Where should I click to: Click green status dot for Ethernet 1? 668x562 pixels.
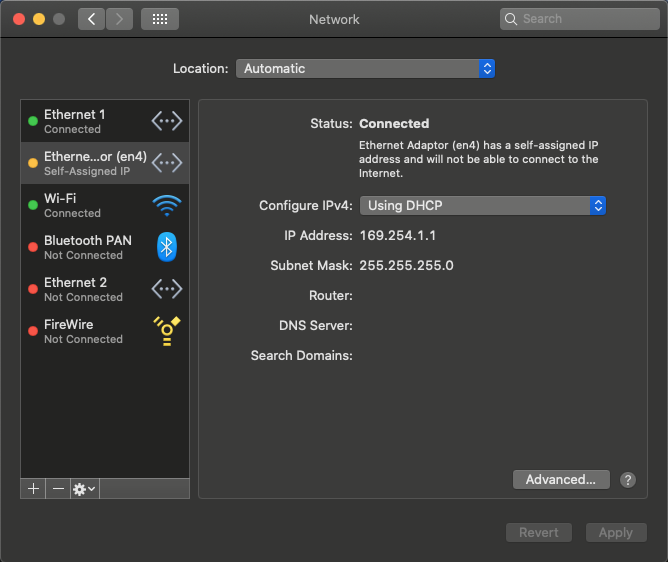click(33, 121)
